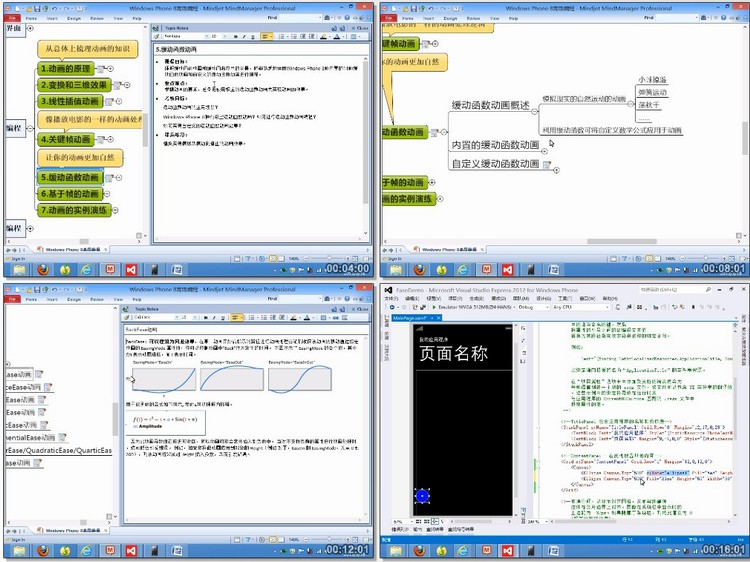
Task: Open Any CPU platform dropdown in Visual Studio
Action: tap(581, 307)
